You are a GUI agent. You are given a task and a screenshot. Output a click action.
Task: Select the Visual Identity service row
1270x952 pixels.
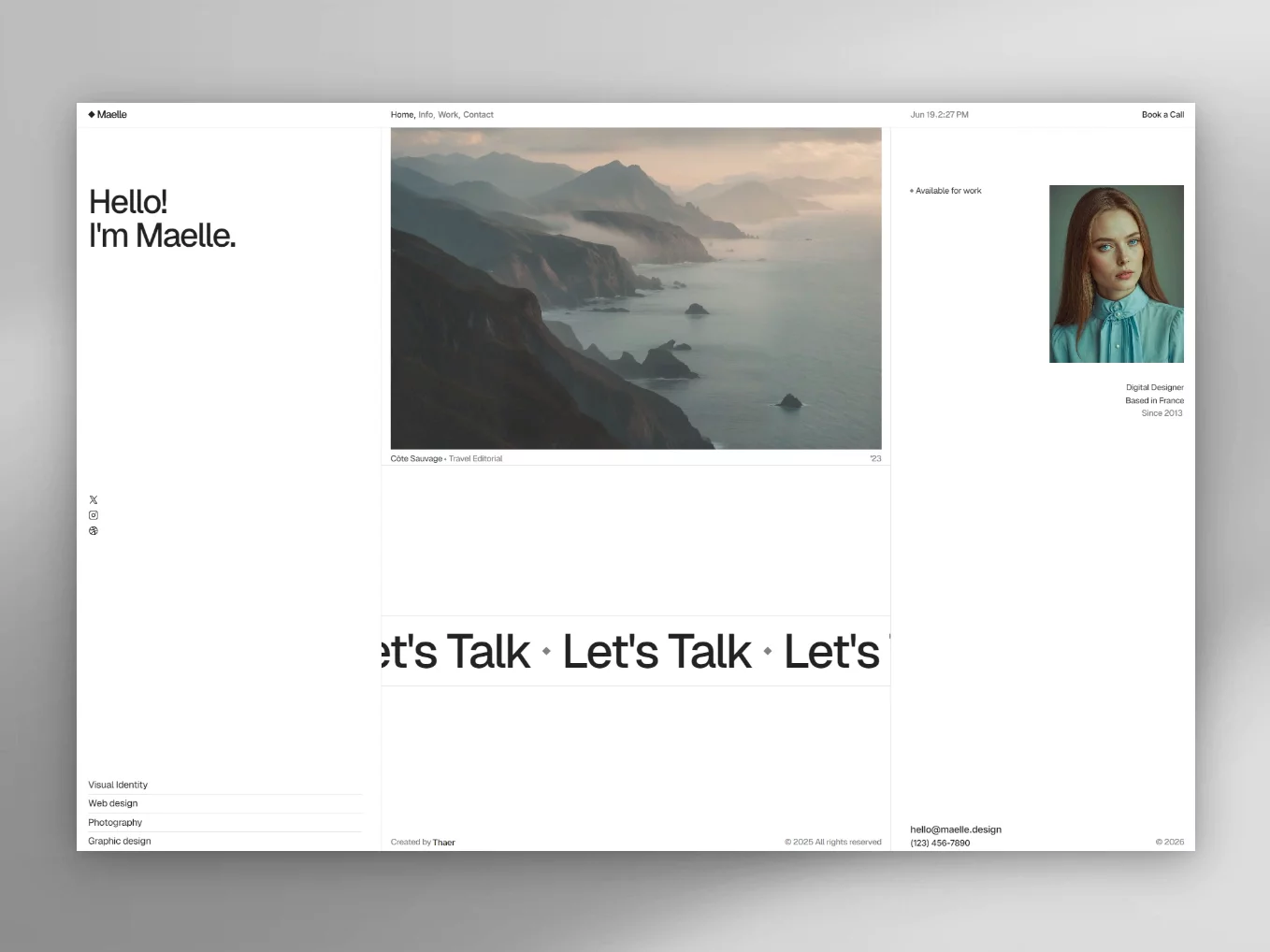point(225,785)
